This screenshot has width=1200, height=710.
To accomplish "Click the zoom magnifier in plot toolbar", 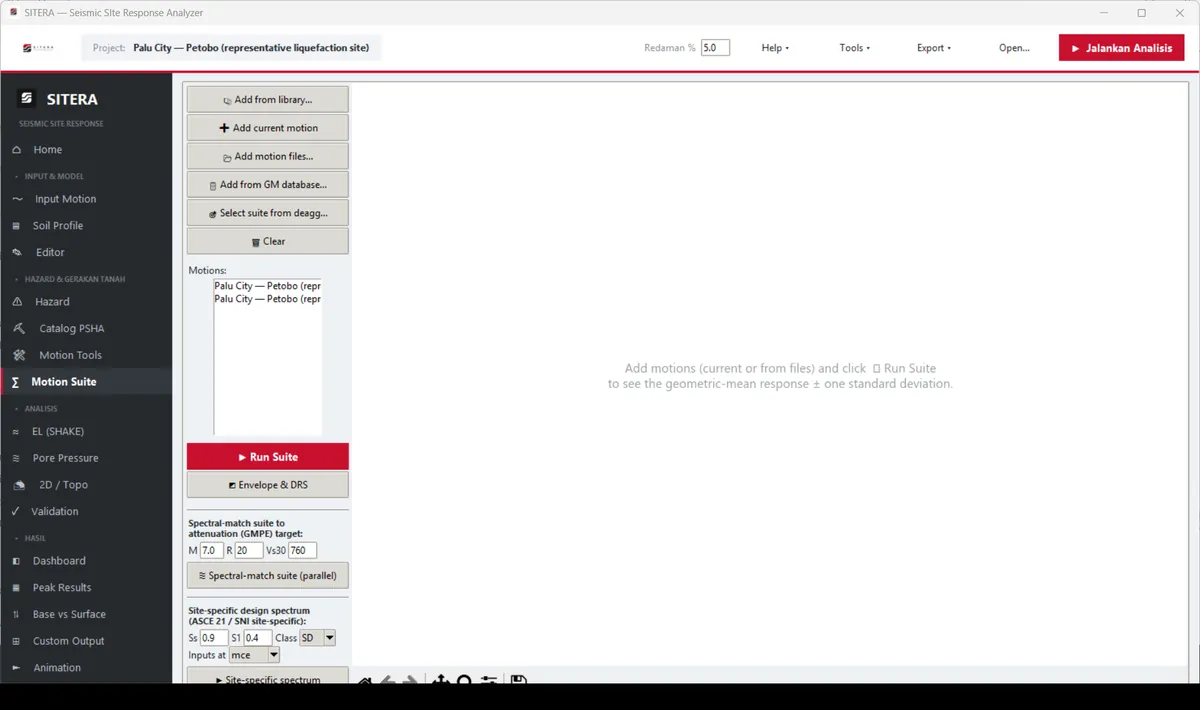I will 464,680.
